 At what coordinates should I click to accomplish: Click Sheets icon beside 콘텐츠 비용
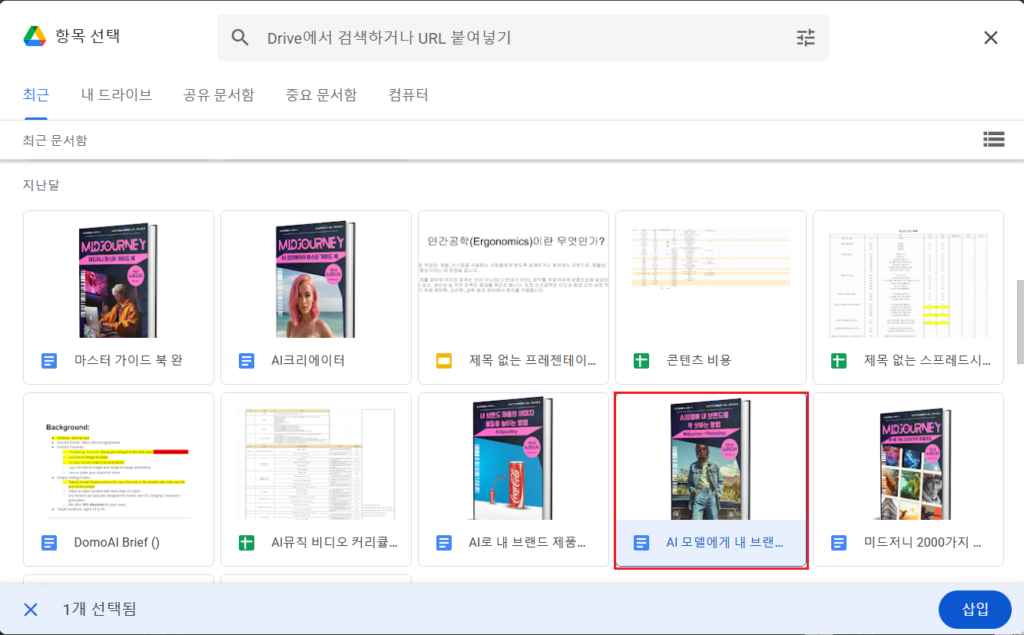click(641, 360)
